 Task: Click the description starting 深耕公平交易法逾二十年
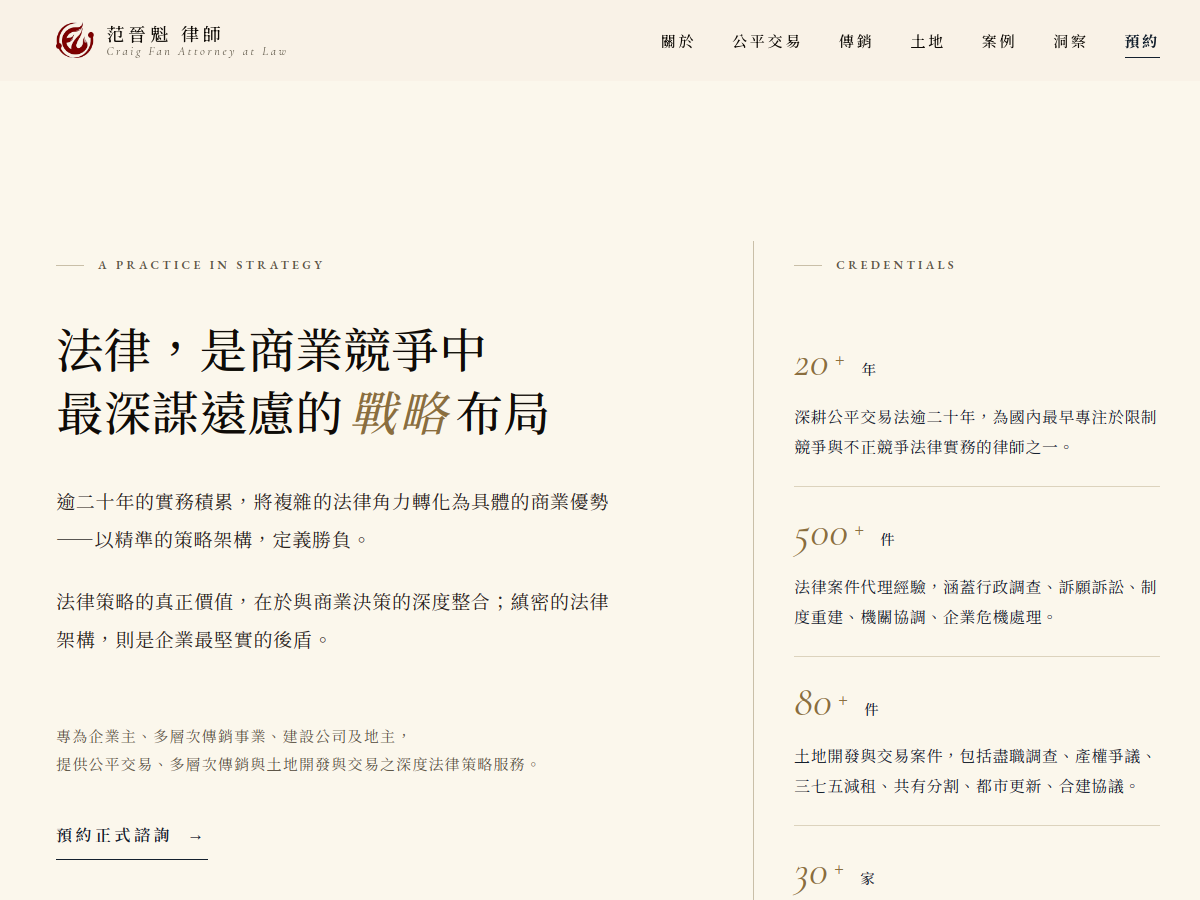(x=976, y=432)
